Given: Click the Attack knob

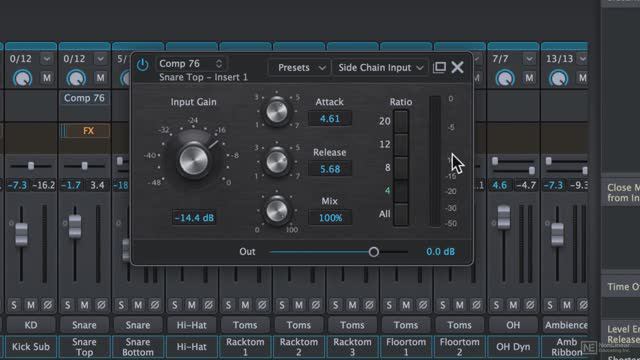Looking at the screenshot, I should tap(277, 111).
